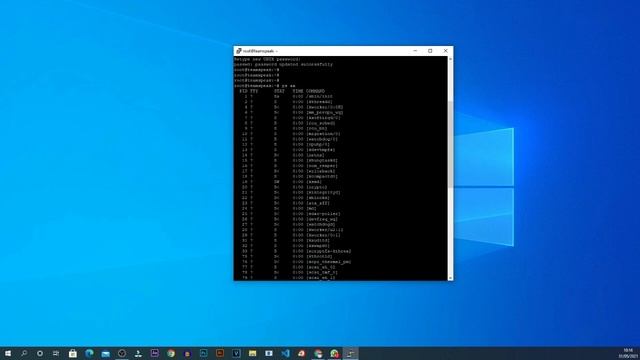Open PuTTY system menu from title icon
The image size is (640, 360).
[x=239, y=51]
